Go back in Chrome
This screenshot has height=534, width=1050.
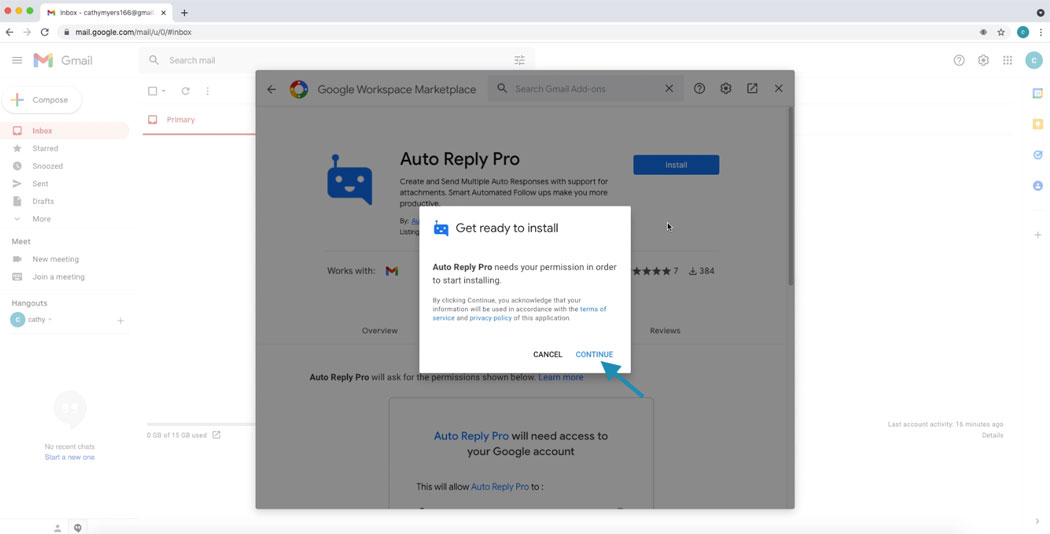pos(9,32)
